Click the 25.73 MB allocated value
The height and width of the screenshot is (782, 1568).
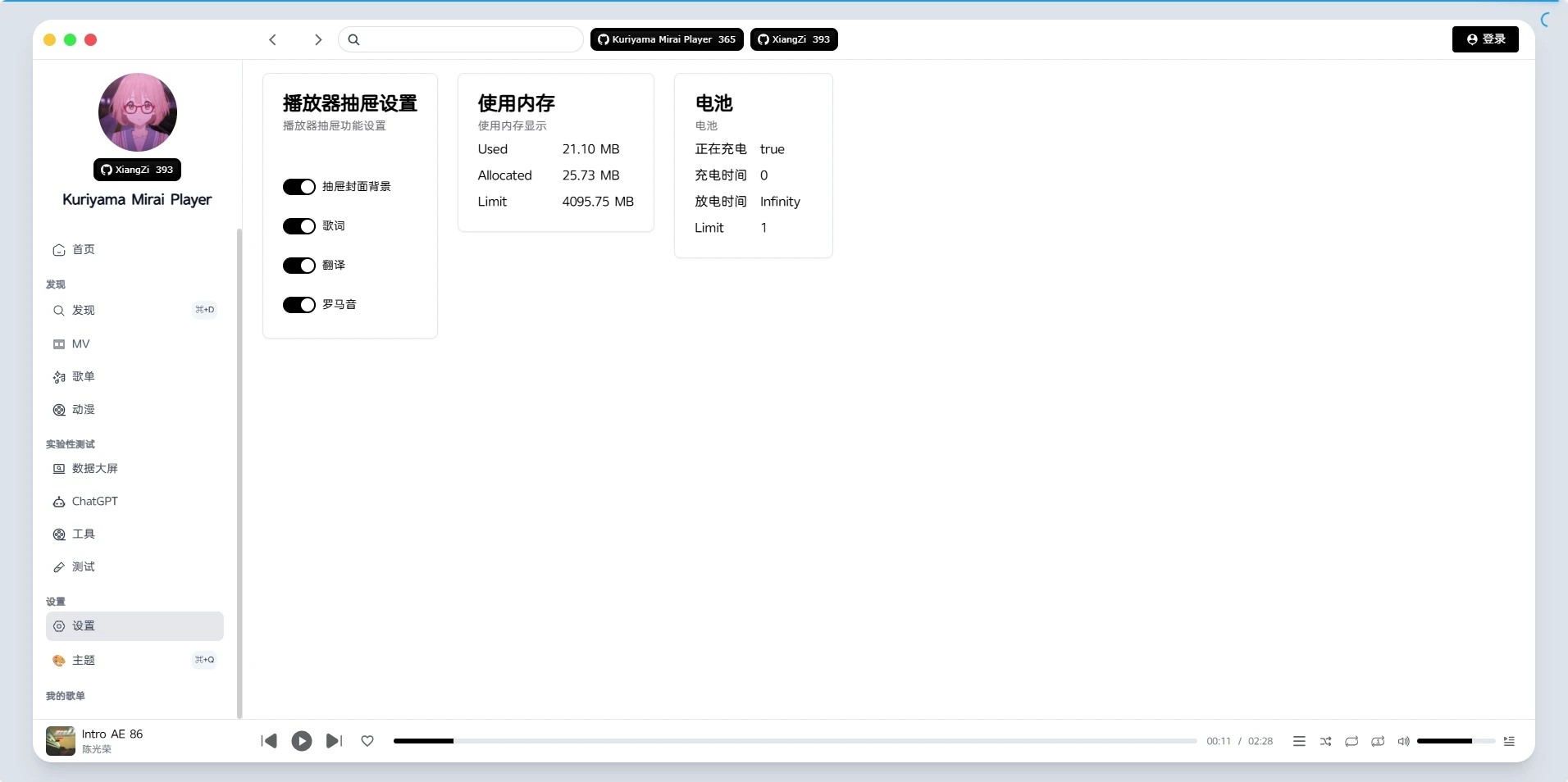pos(590,175)
